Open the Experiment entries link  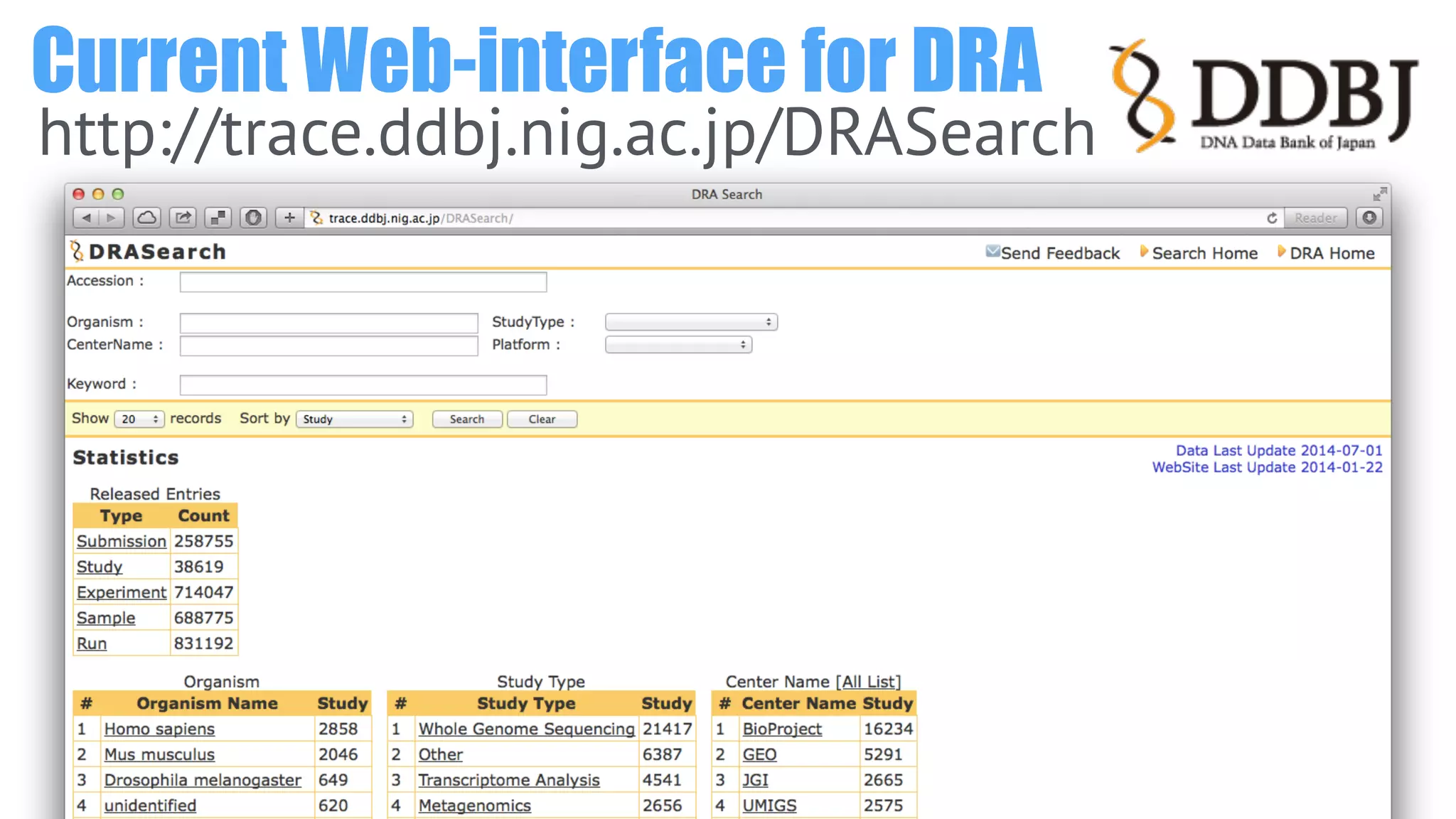pos(122,592)
